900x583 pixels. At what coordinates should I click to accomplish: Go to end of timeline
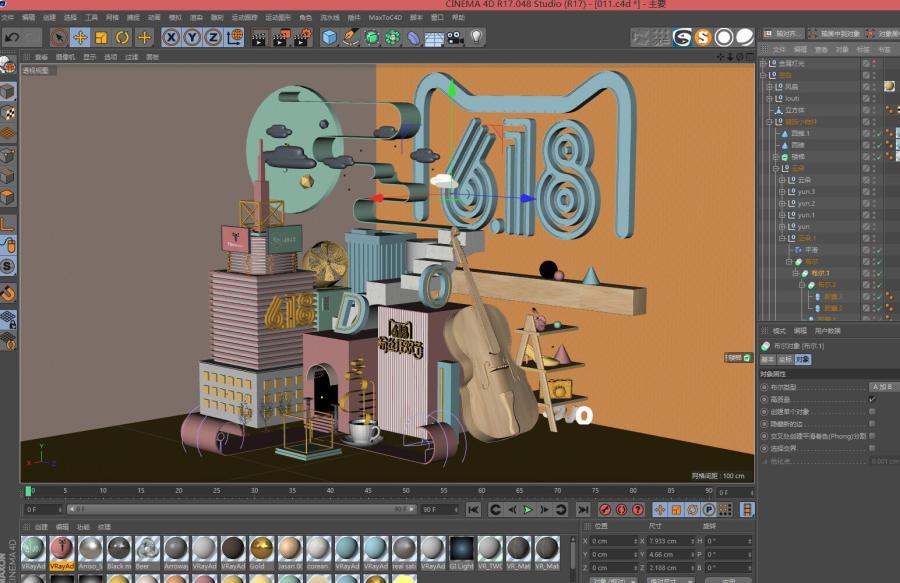tap(583, 510)
